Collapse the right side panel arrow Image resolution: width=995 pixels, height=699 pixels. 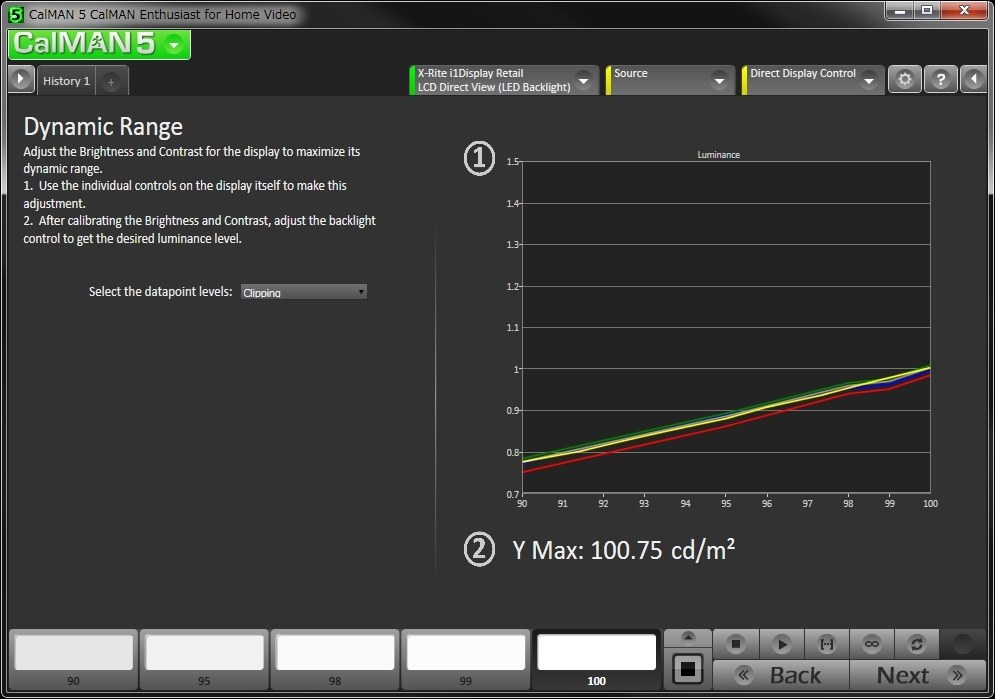click(x=974, y=79)
